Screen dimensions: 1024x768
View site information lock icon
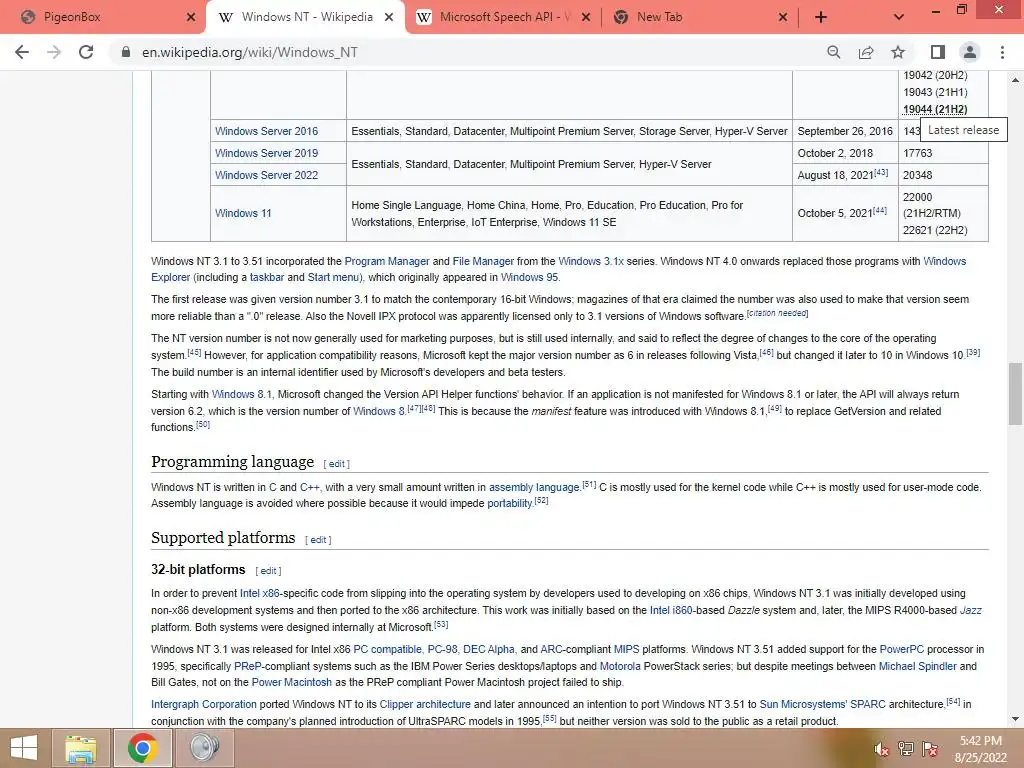pyautogui.click(x=126, y=52)
